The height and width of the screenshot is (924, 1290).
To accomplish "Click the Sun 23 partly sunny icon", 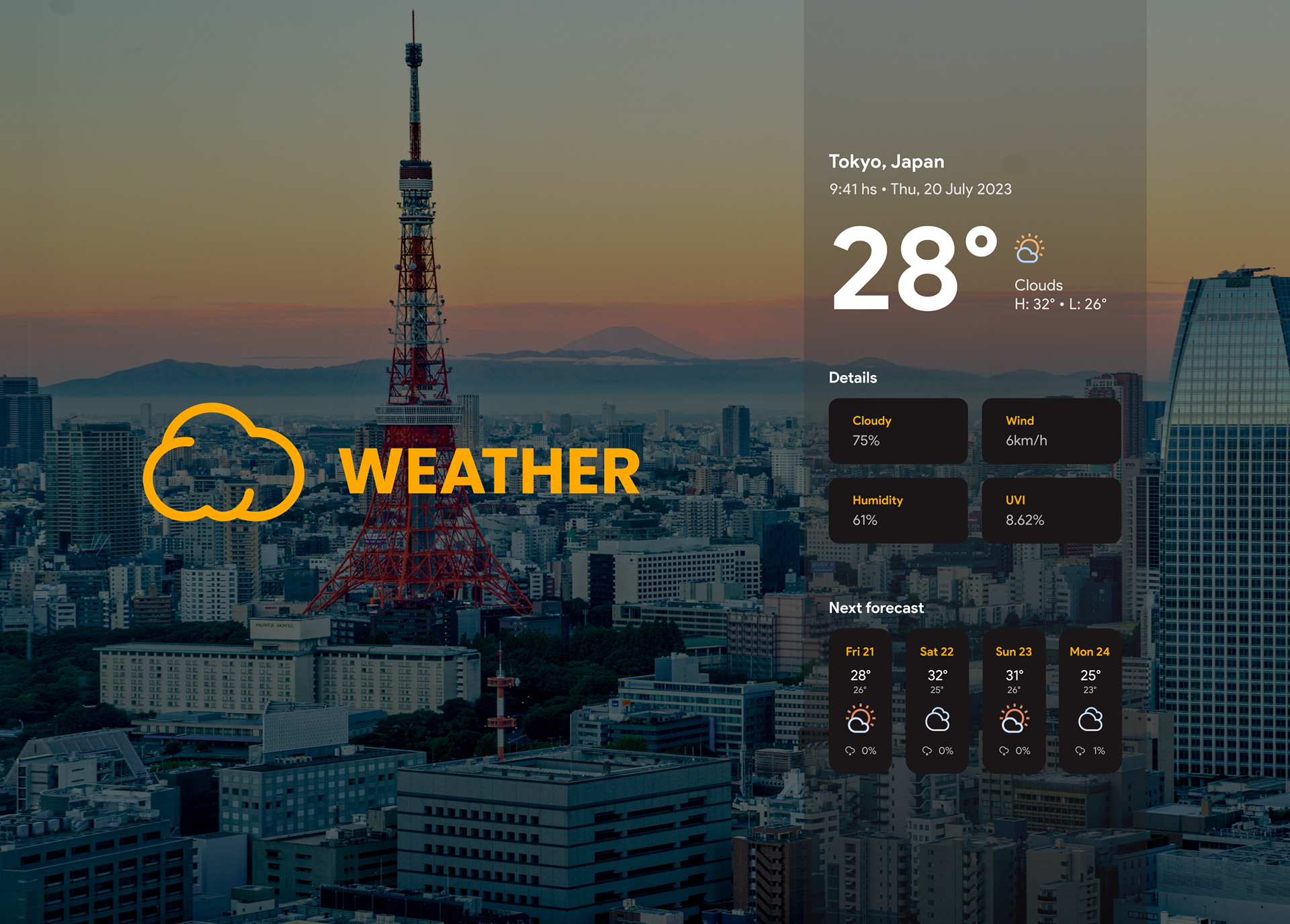I will pos(1014,718).
